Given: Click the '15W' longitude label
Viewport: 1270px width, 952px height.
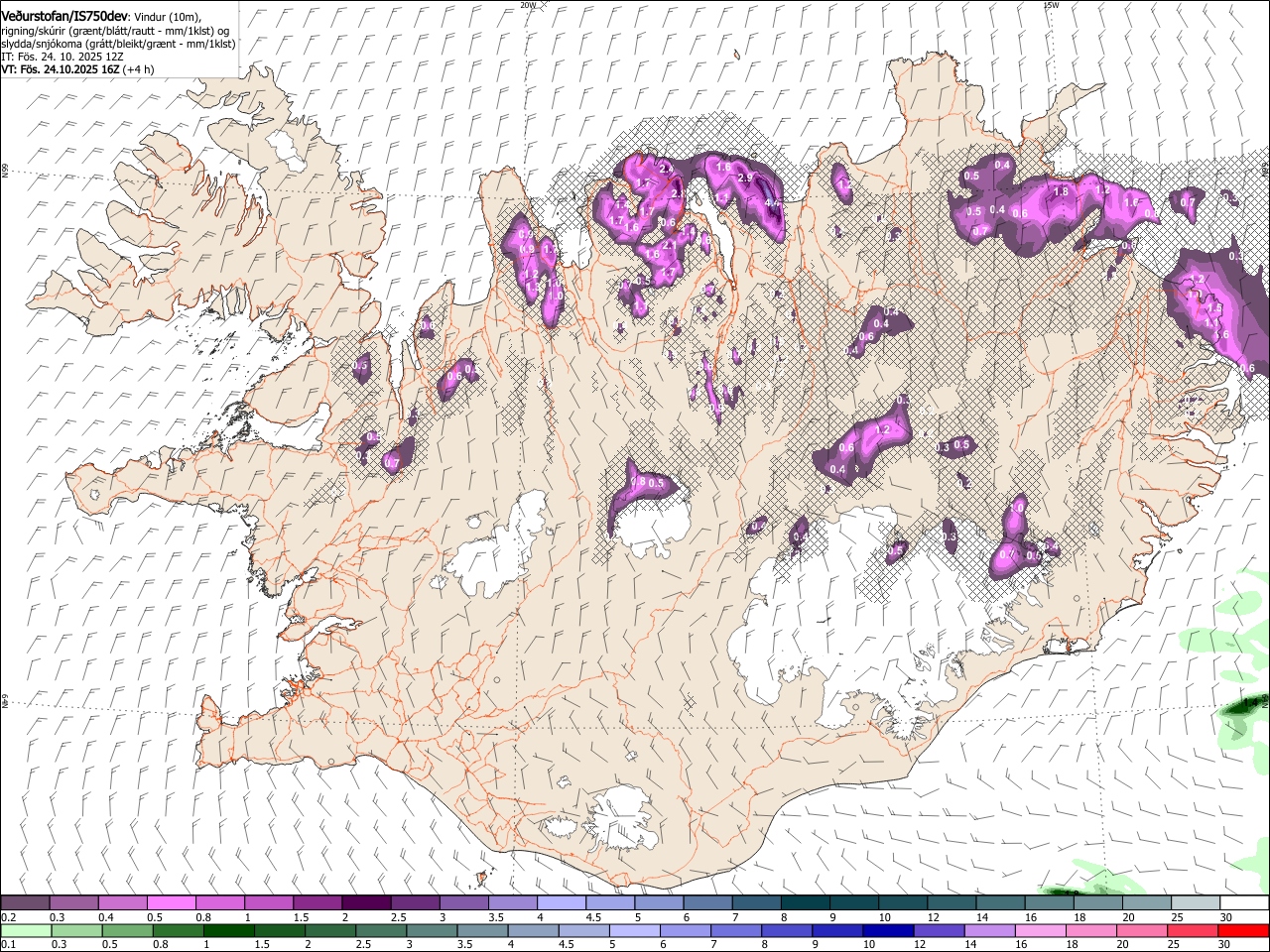Looking at the screenshot, I should click(x=1052, y=5).
